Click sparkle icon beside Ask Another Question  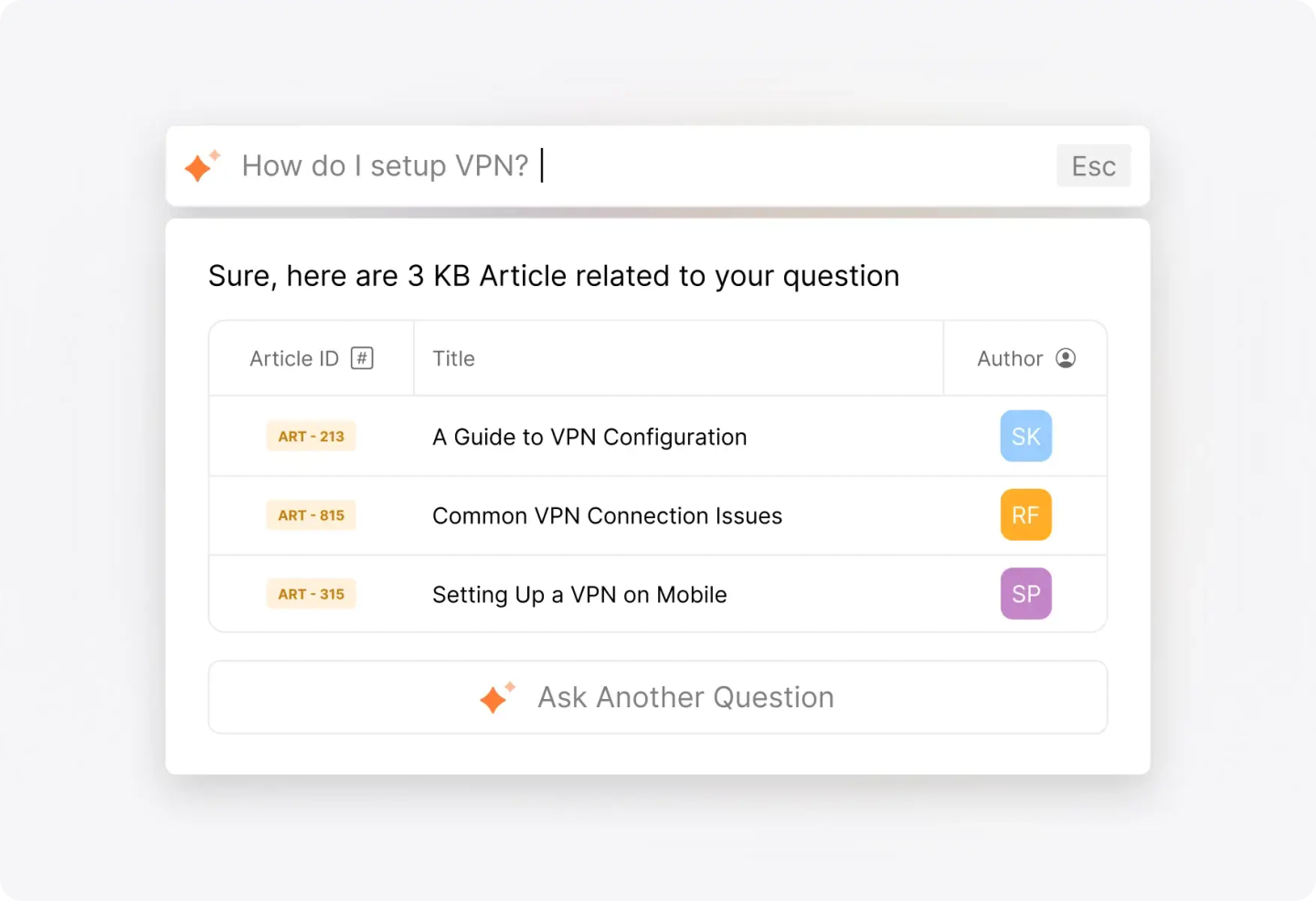pyautogui.click(x=497, y=697)
